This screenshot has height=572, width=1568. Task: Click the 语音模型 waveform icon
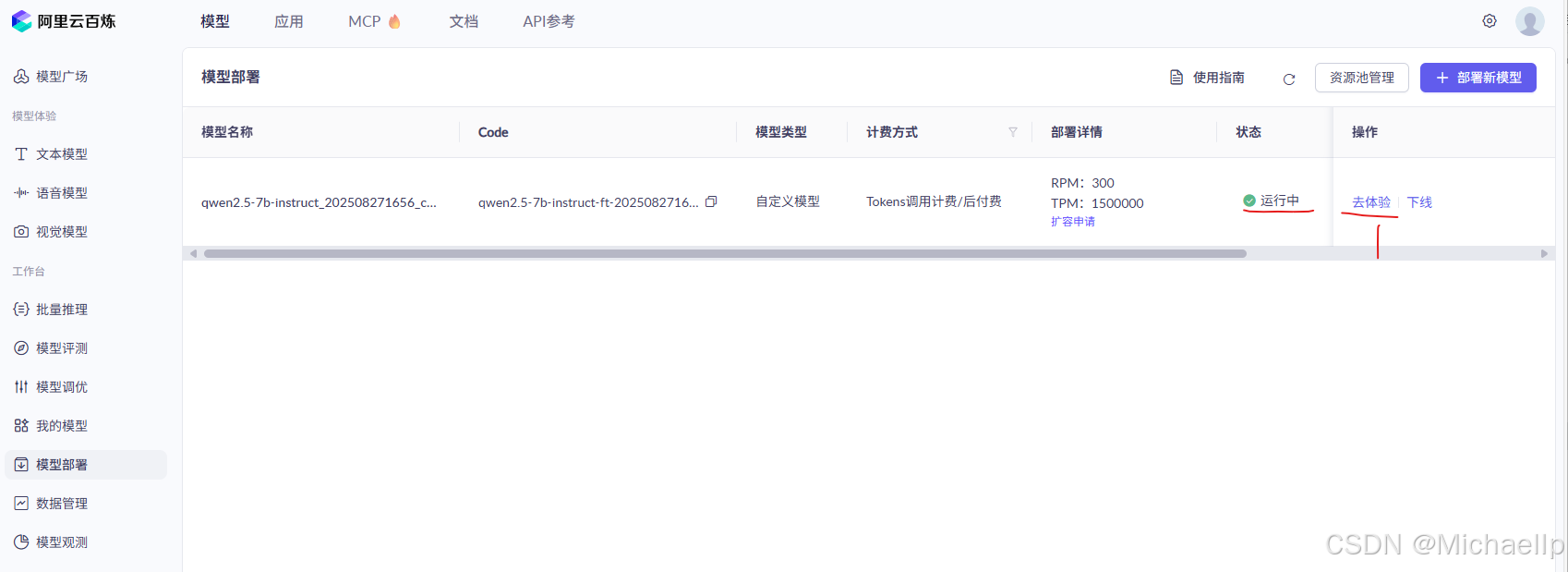click(21, 193)
